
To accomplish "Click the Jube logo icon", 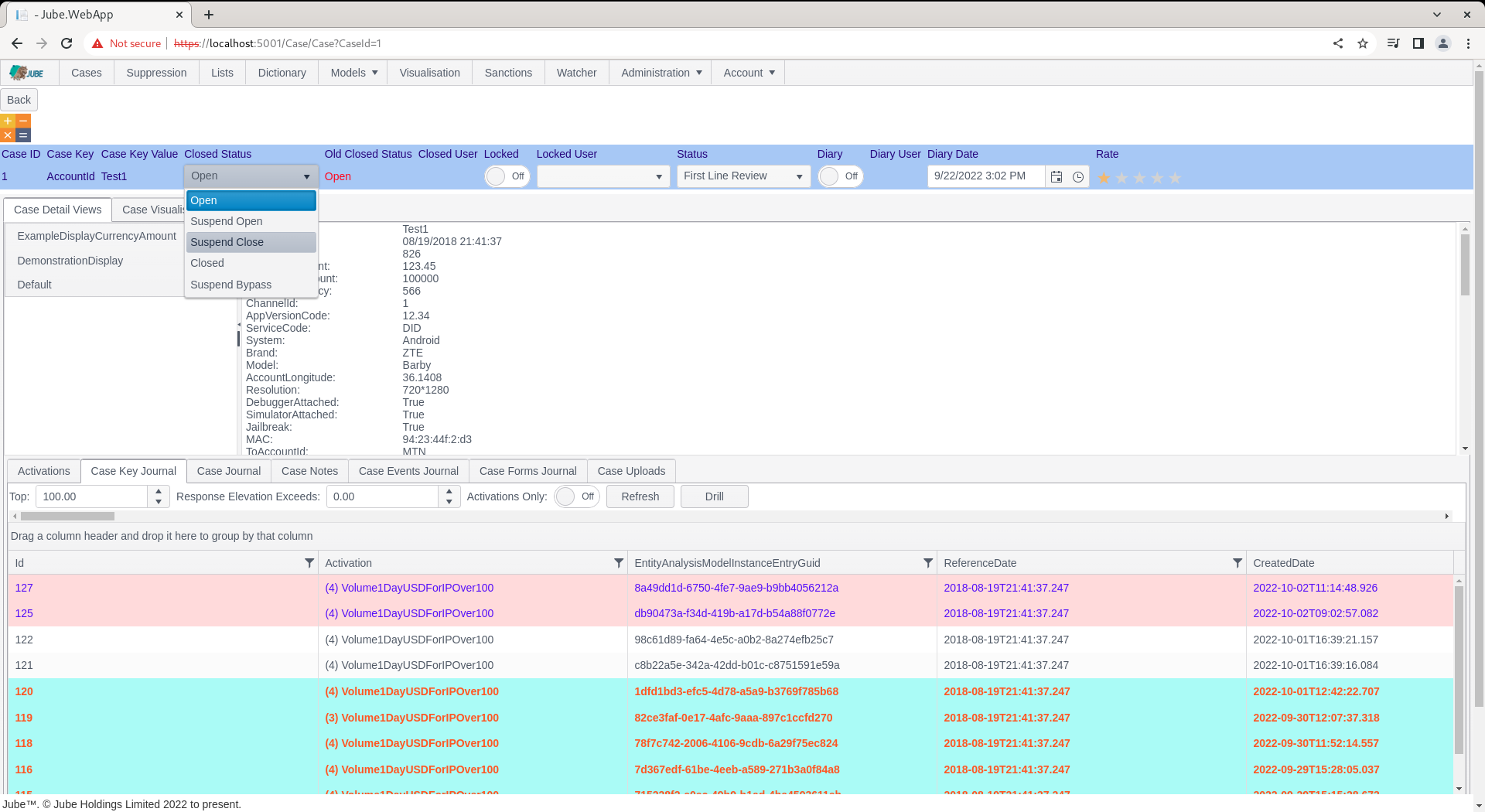I will point(27,73).
